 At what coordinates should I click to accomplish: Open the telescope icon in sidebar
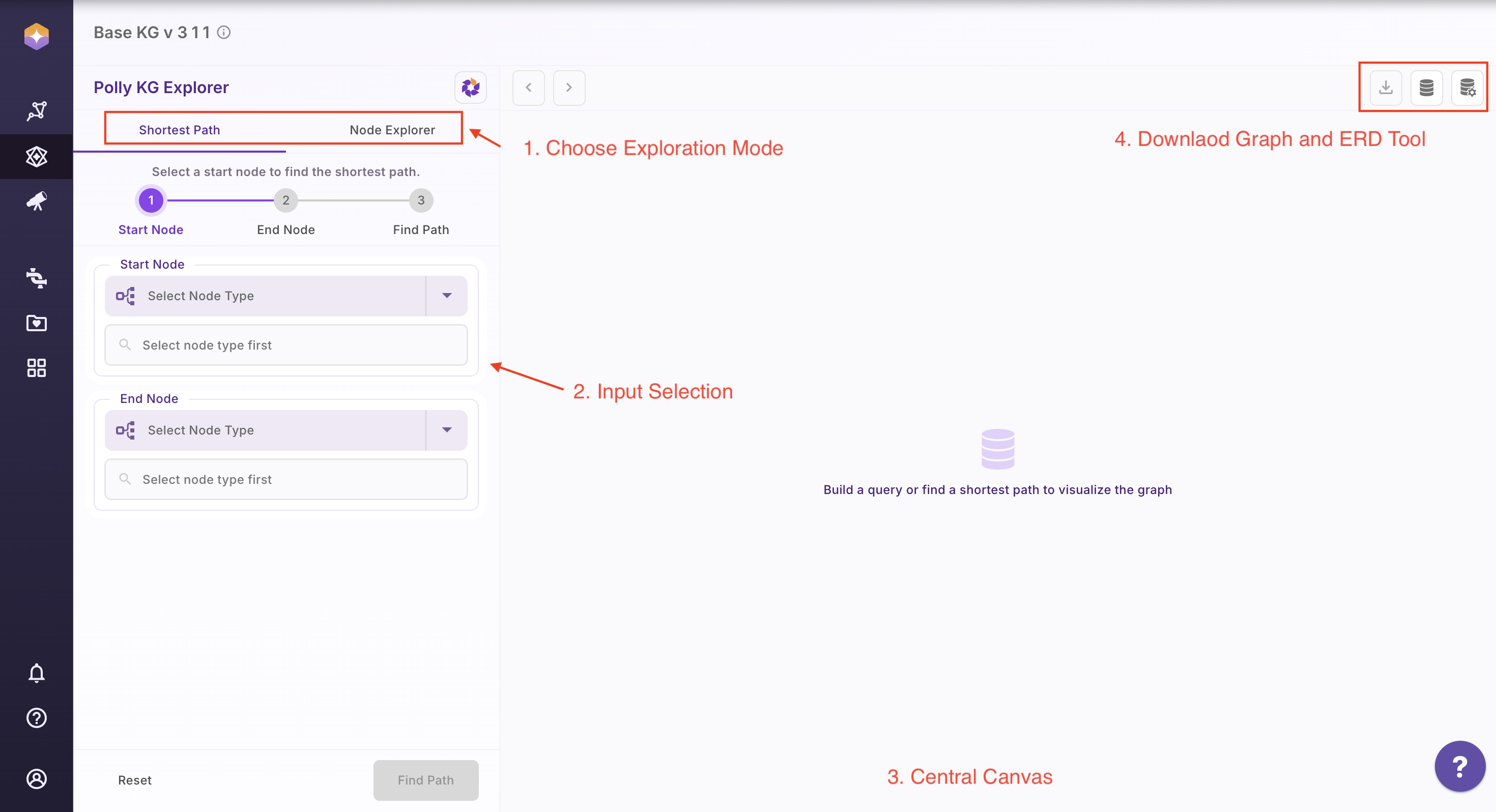[x=37, y=201]
